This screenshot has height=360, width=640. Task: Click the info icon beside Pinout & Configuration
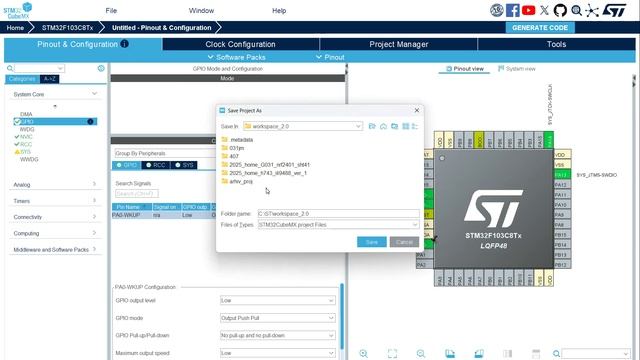click(124, 44)
